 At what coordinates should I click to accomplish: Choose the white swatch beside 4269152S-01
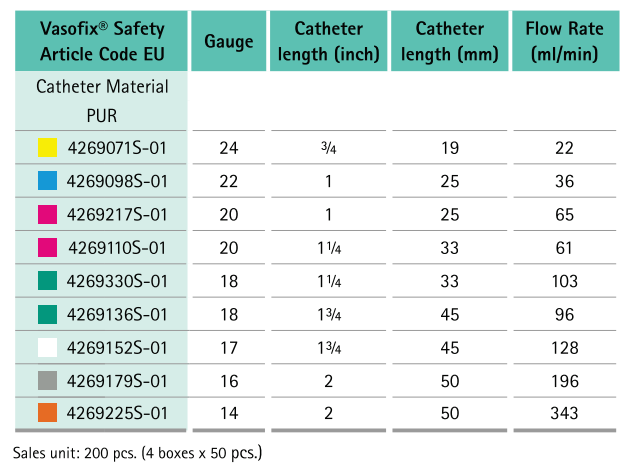[46, 347]
